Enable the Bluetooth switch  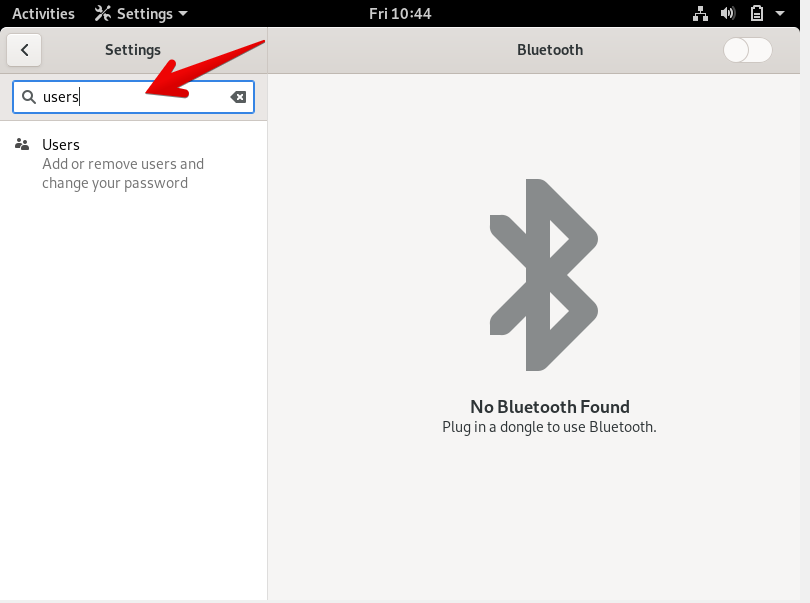(747, 50)
